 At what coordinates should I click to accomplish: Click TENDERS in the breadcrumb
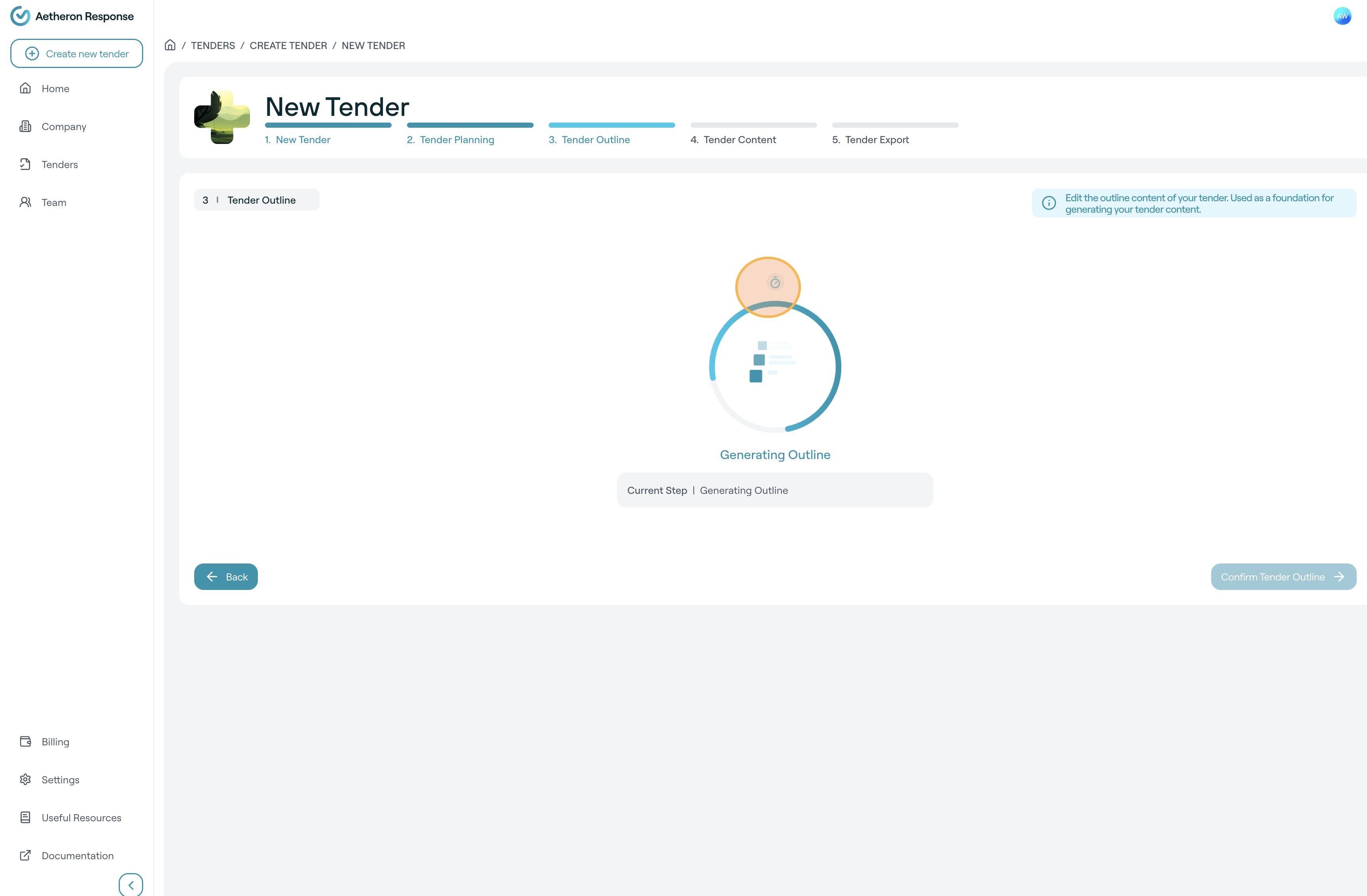point(212,45)
